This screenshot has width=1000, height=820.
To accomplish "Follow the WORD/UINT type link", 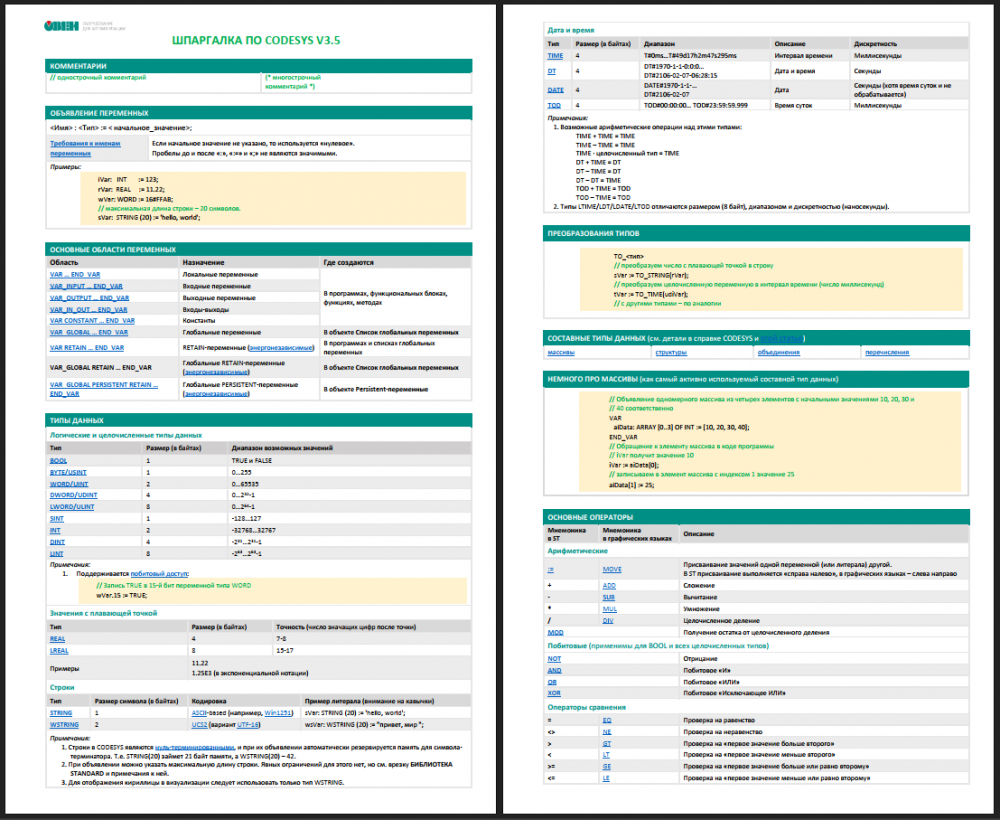I will [x=69, y=483].
